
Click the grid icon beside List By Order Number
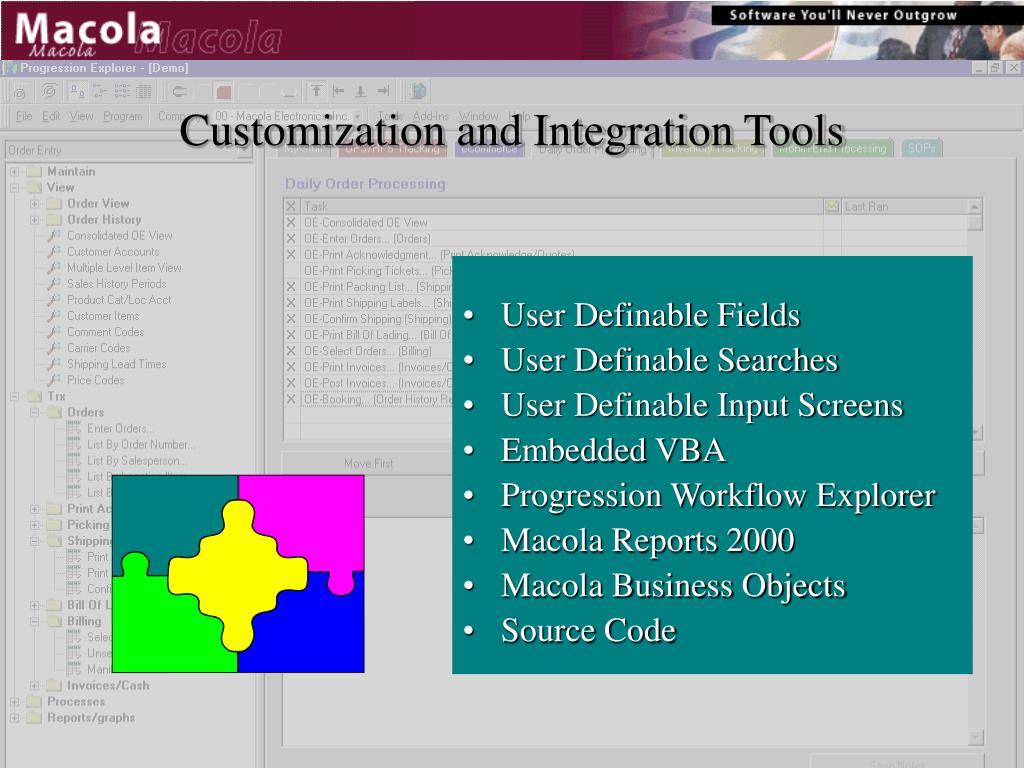click(x=74, y=444)
